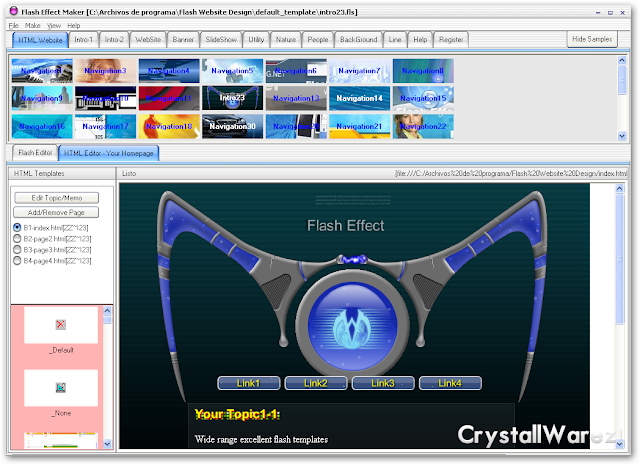Switch to HTML Editor - Your Homepage tab

[x=109, y=154]
